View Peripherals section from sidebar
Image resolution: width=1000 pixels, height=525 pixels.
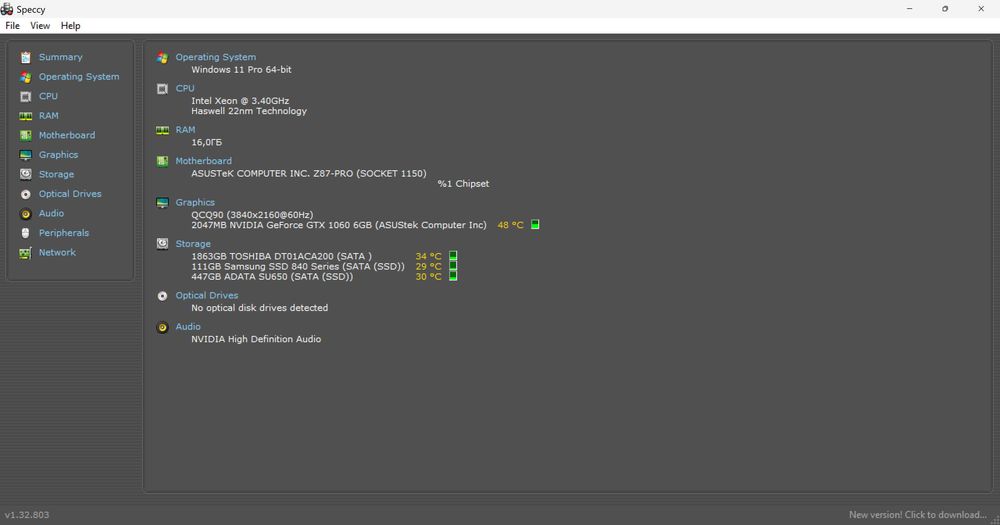[64, 233]
